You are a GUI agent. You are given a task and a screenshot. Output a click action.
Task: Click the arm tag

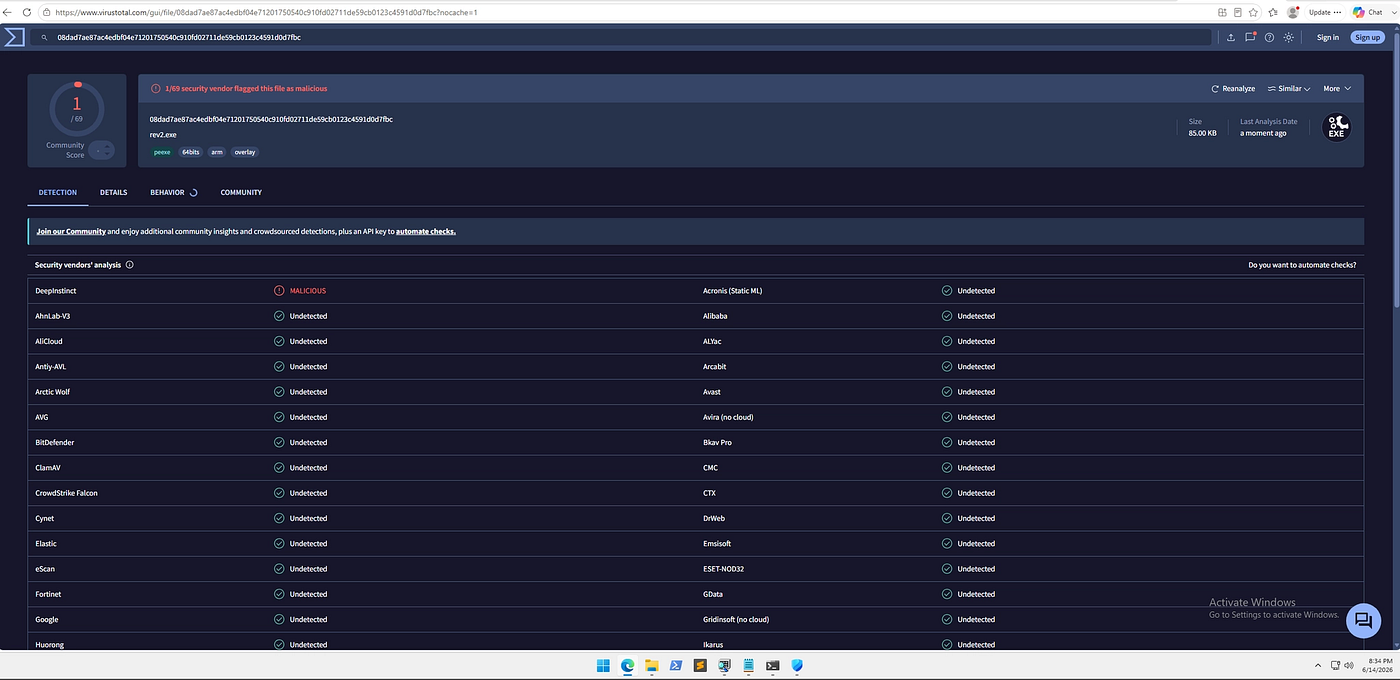click(217, 152)
